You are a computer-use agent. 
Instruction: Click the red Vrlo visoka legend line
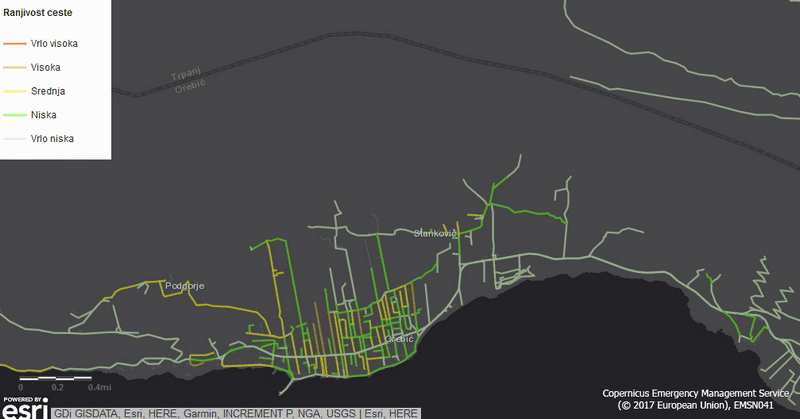[x=15, y=44]
